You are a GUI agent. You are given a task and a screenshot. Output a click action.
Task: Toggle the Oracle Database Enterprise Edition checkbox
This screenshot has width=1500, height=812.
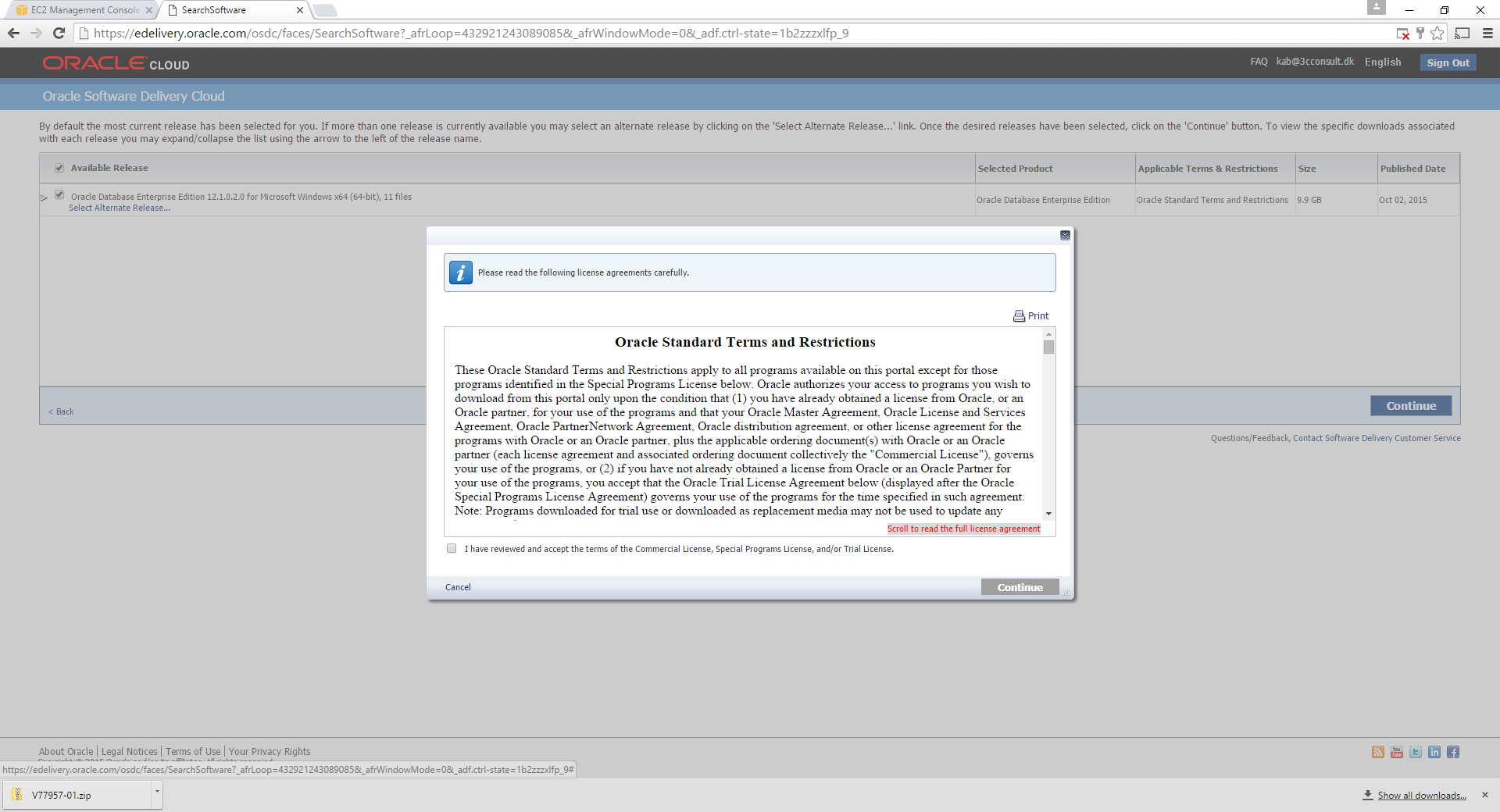[59, 195]
